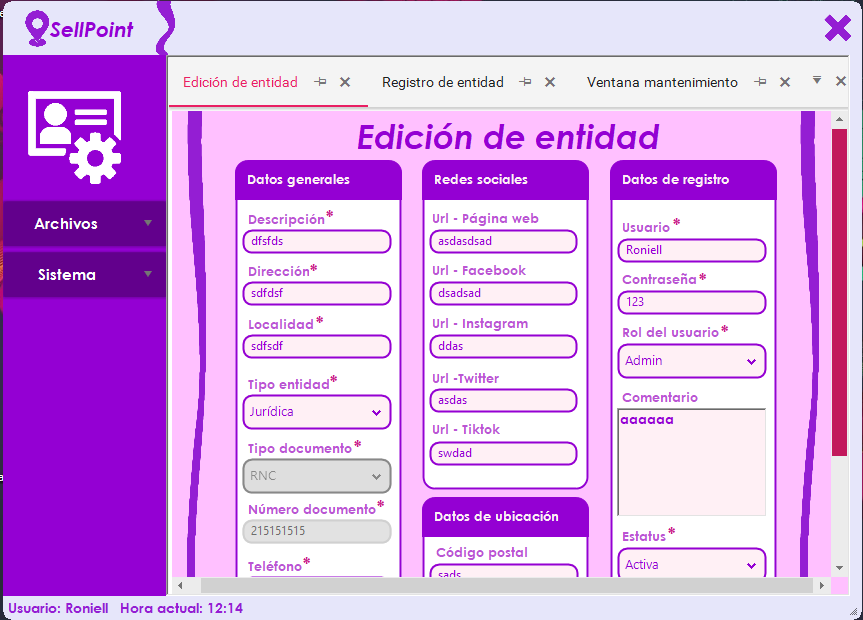The width and height of the screenshot is (863, 620).
Task: Click the Comentario text area
Action: (692, 462)
